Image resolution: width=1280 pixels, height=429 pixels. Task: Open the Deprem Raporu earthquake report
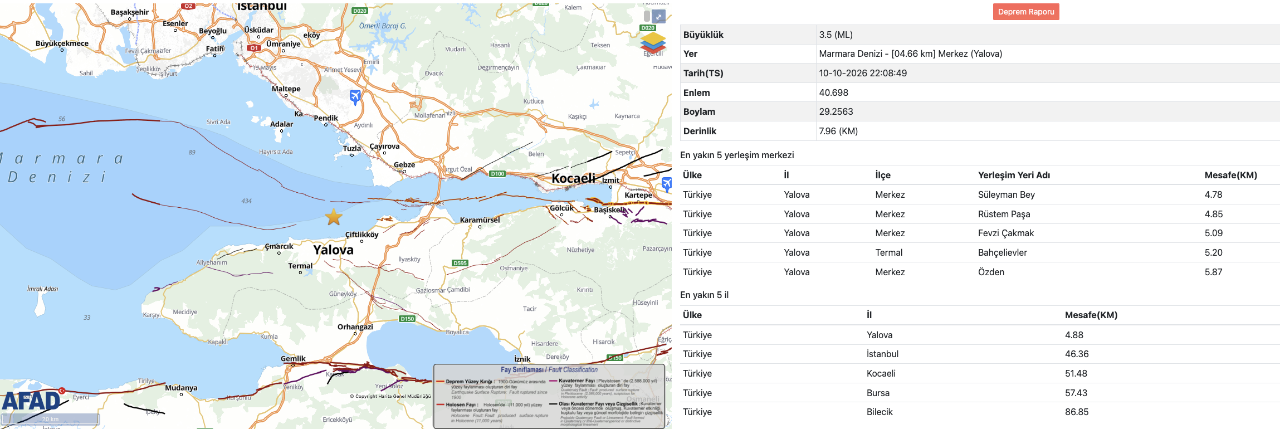1026,12
